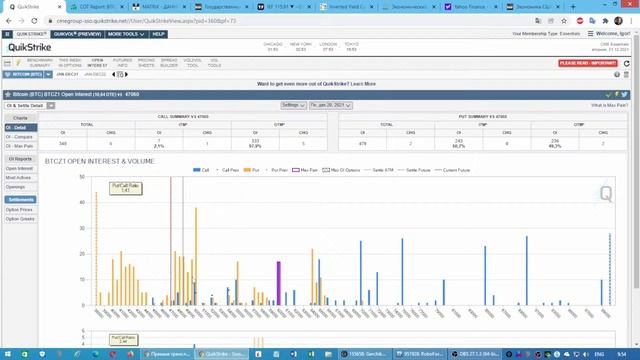The height and width of the screenshot is (360, 640).
Task: Toggle the Max Pain legend entry
Action: tap(305, 170)
